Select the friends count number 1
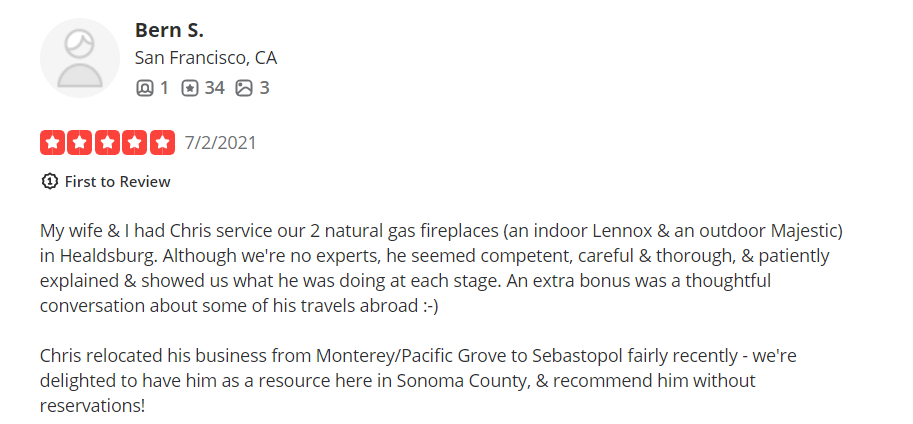 pos(164,88)
